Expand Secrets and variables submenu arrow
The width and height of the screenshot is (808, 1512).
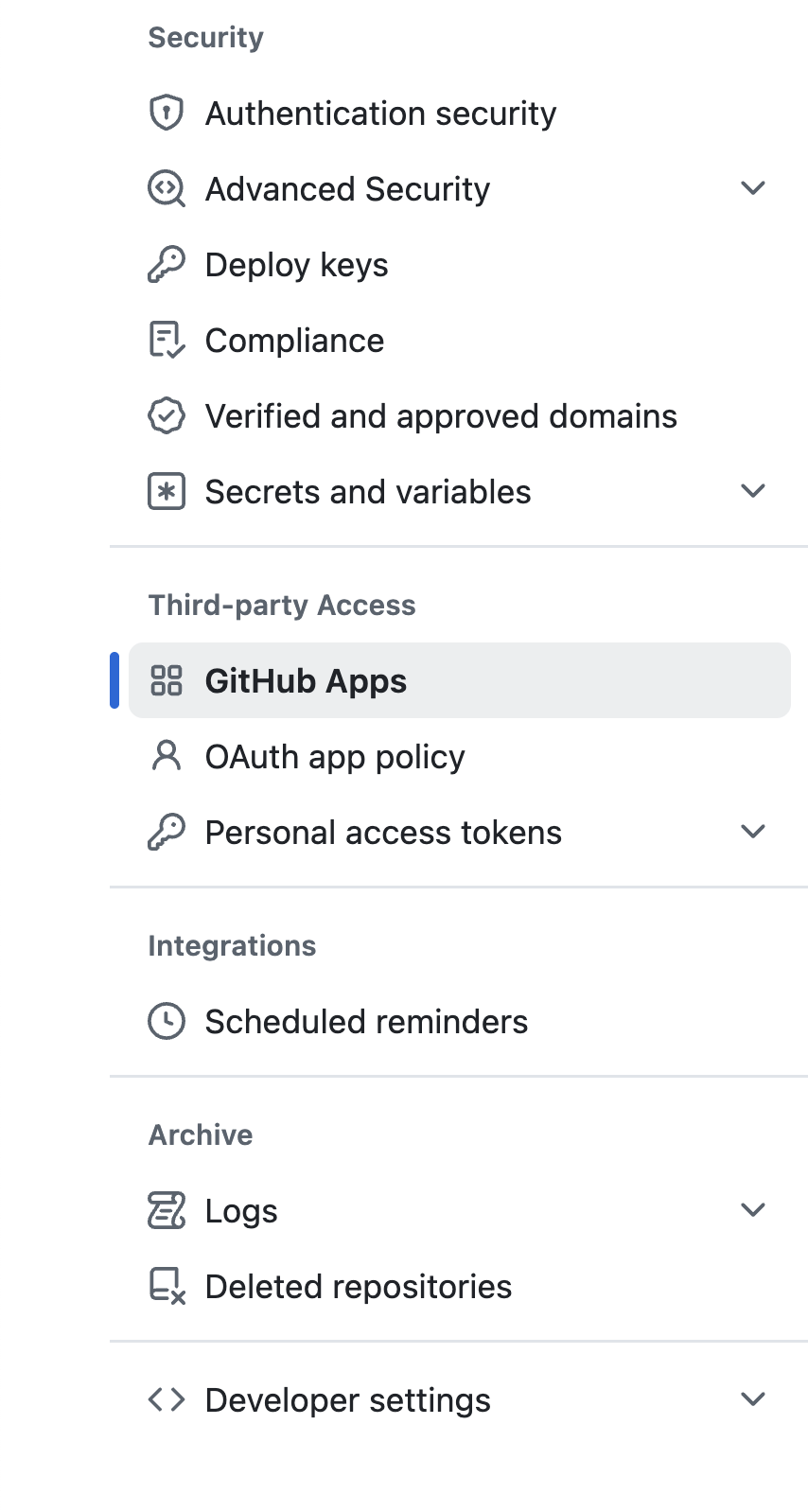click(752, 491)
